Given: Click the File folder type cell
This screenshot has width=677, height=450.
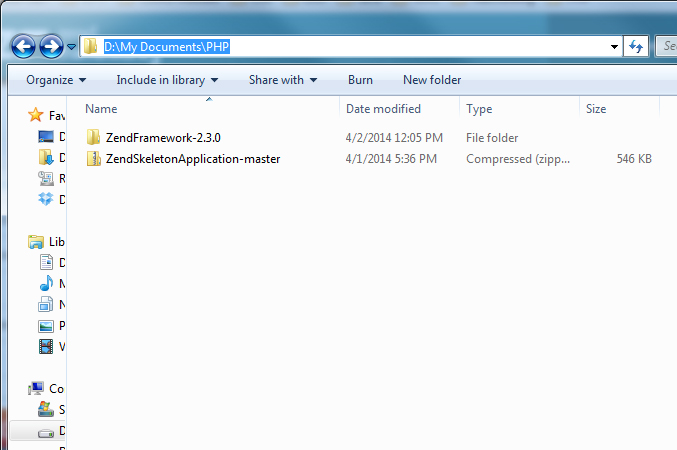Looking at the screenshot, I should [492, 138].
